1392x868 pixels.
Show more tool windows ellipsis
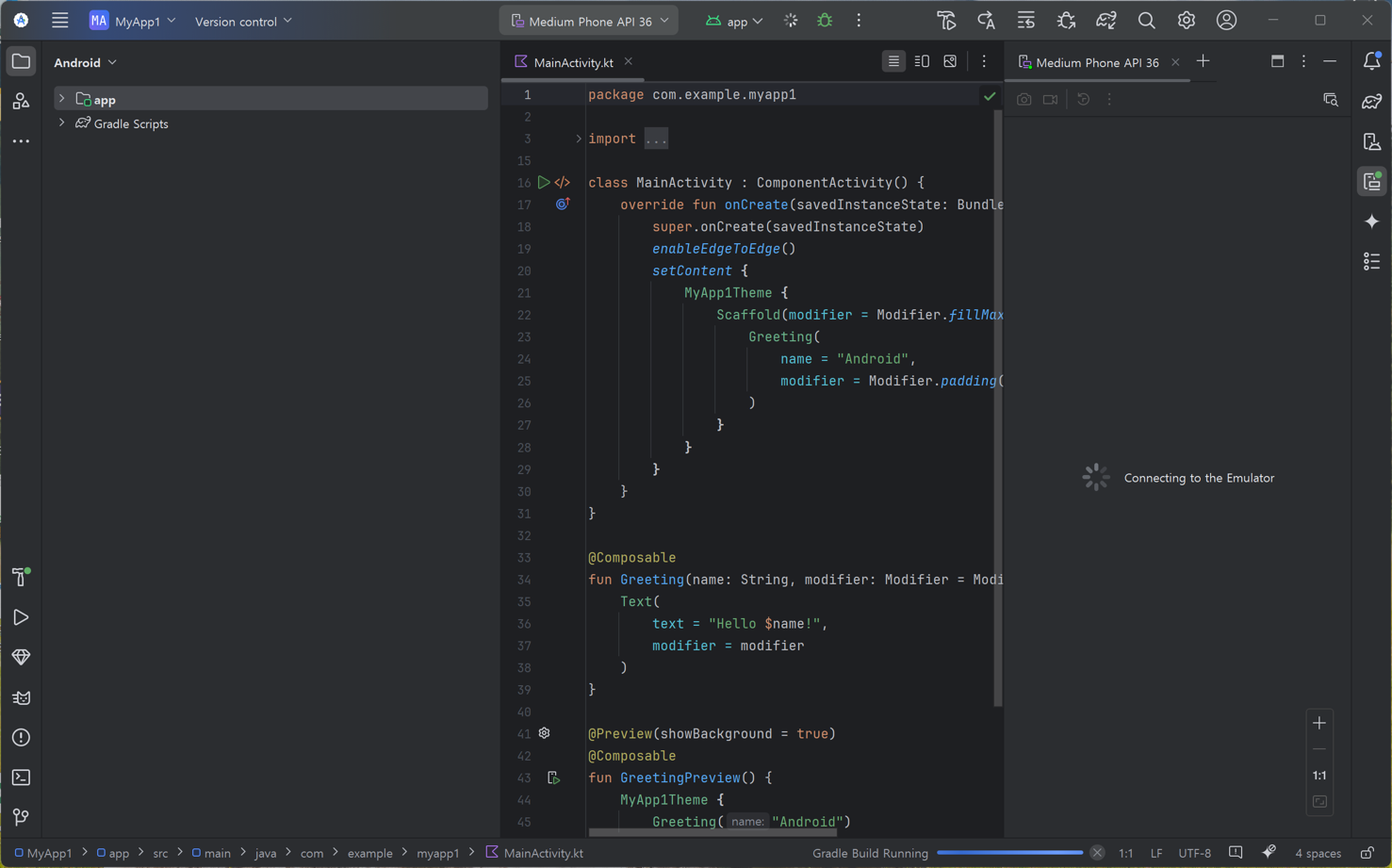pyautogui.click(x=21, y=141)
